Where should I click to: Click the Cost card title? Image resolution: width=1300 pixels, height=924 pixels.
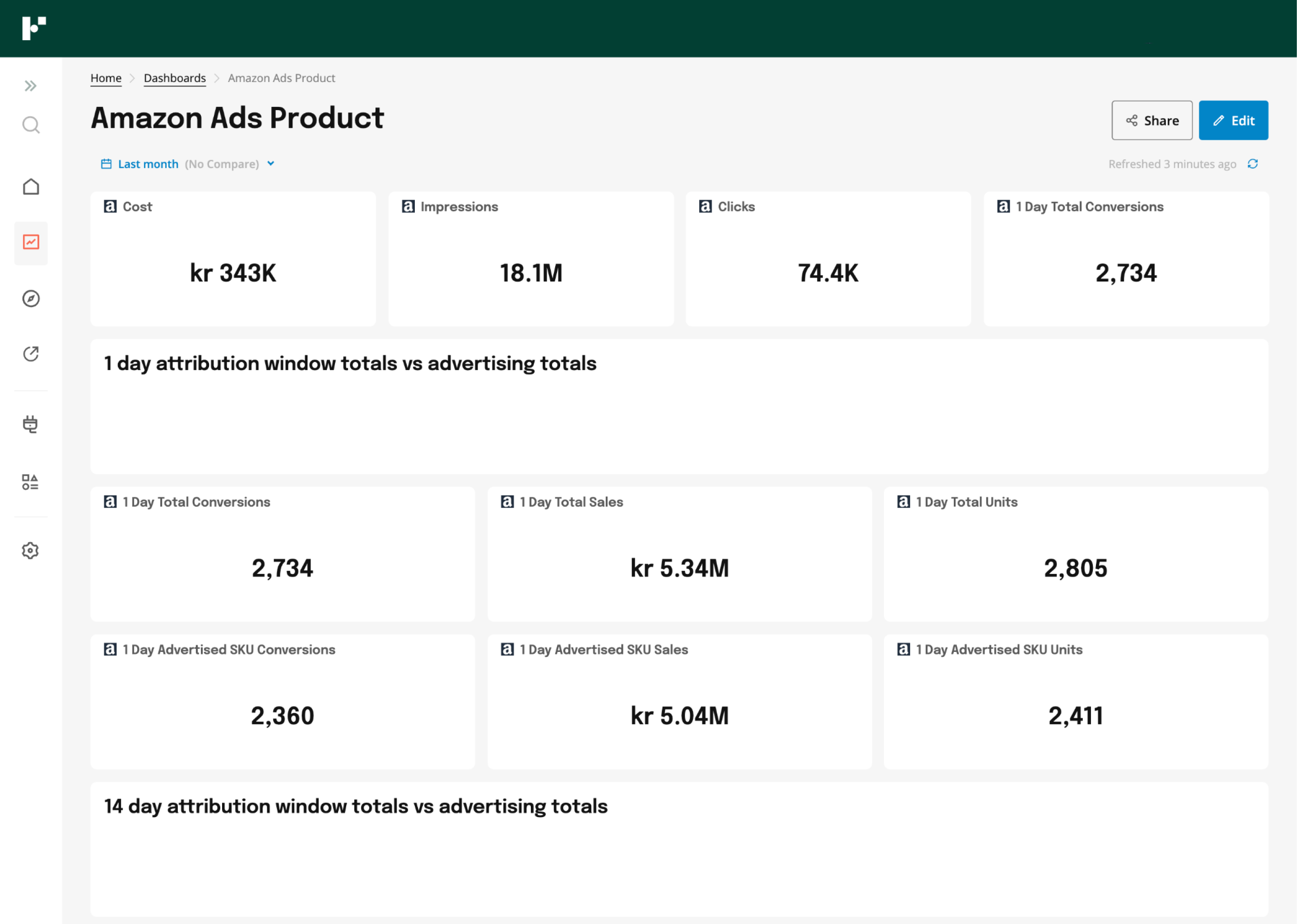[137, 207]
